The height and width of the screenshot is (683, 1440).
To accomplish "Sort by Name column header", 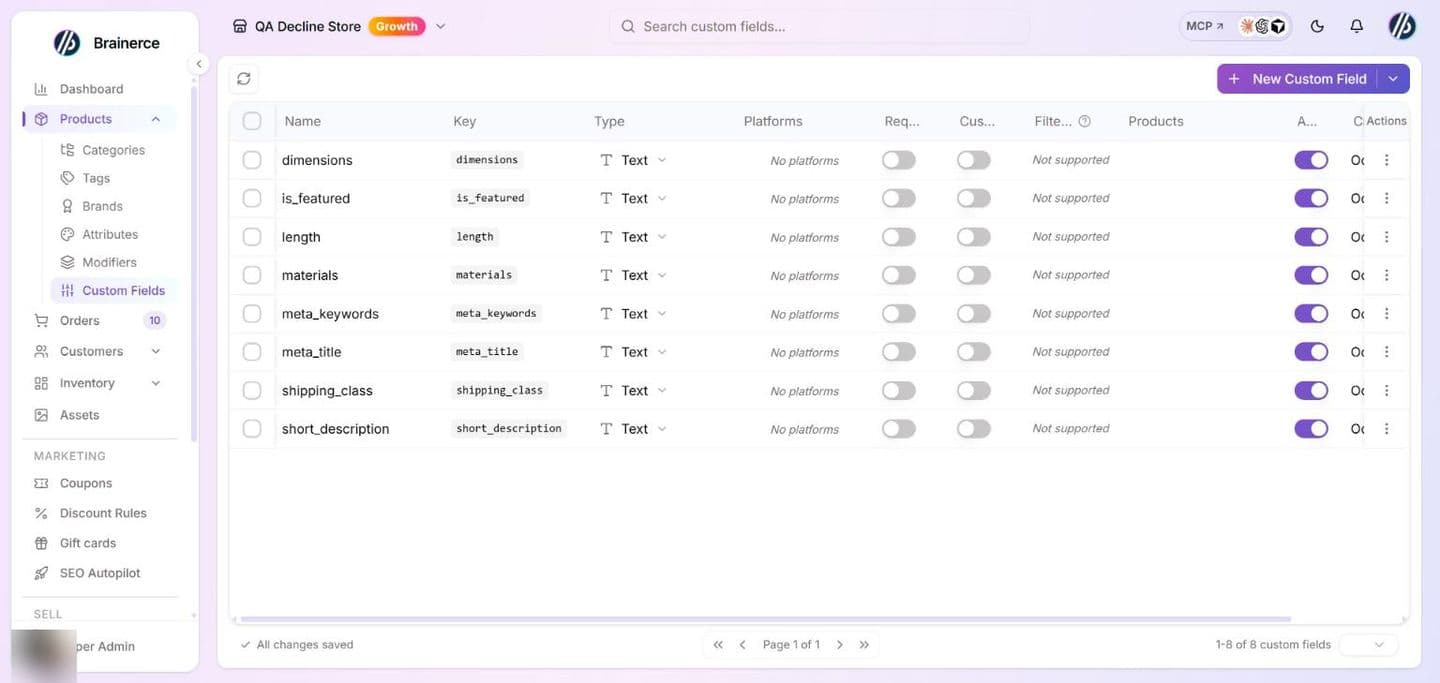I will pyautogui.click(x=303, y=121).
